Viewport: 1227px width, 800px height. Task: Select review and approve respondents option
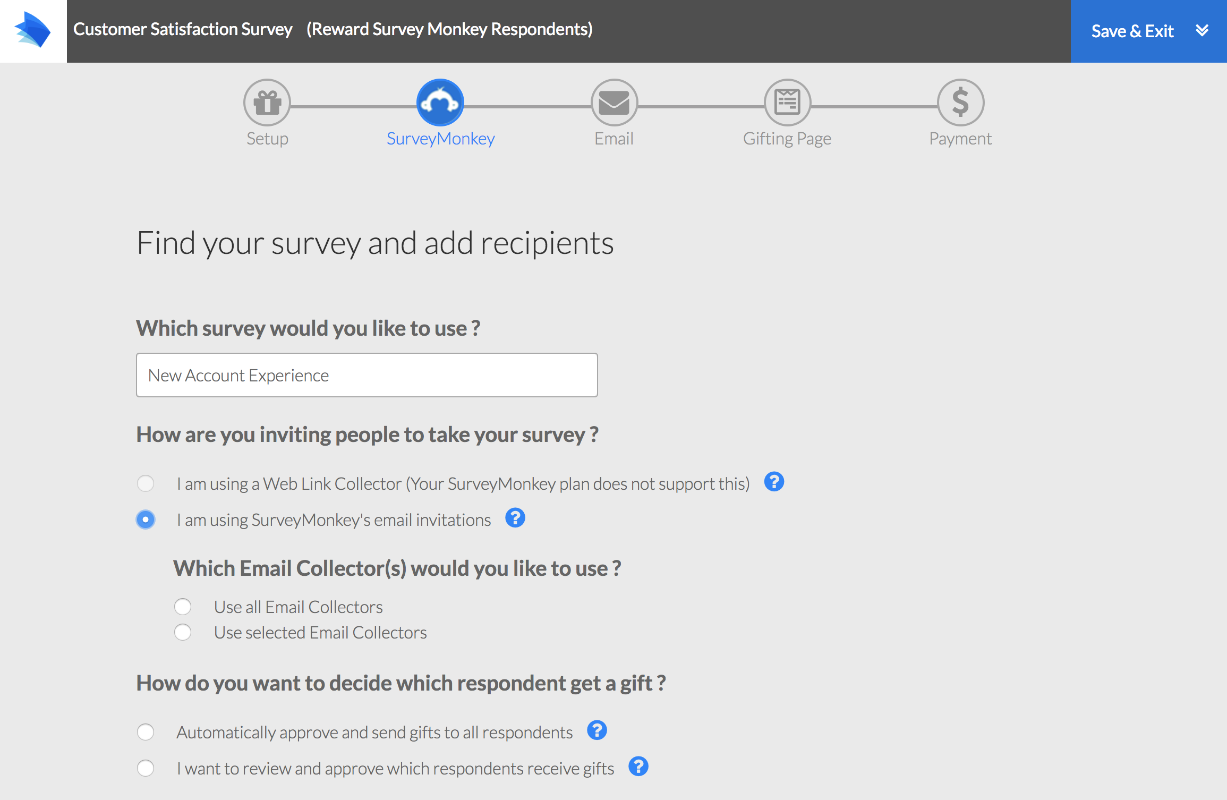[x=146, y=768]
